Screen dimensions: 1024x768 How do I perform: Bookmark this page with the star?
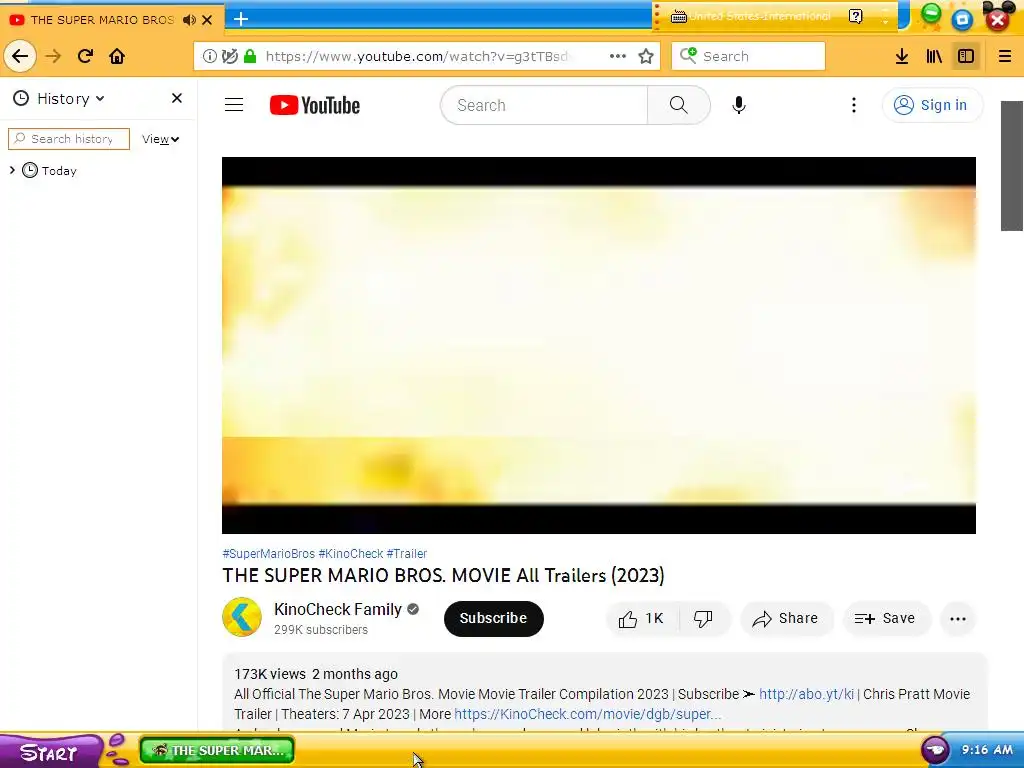coord(646,56)
